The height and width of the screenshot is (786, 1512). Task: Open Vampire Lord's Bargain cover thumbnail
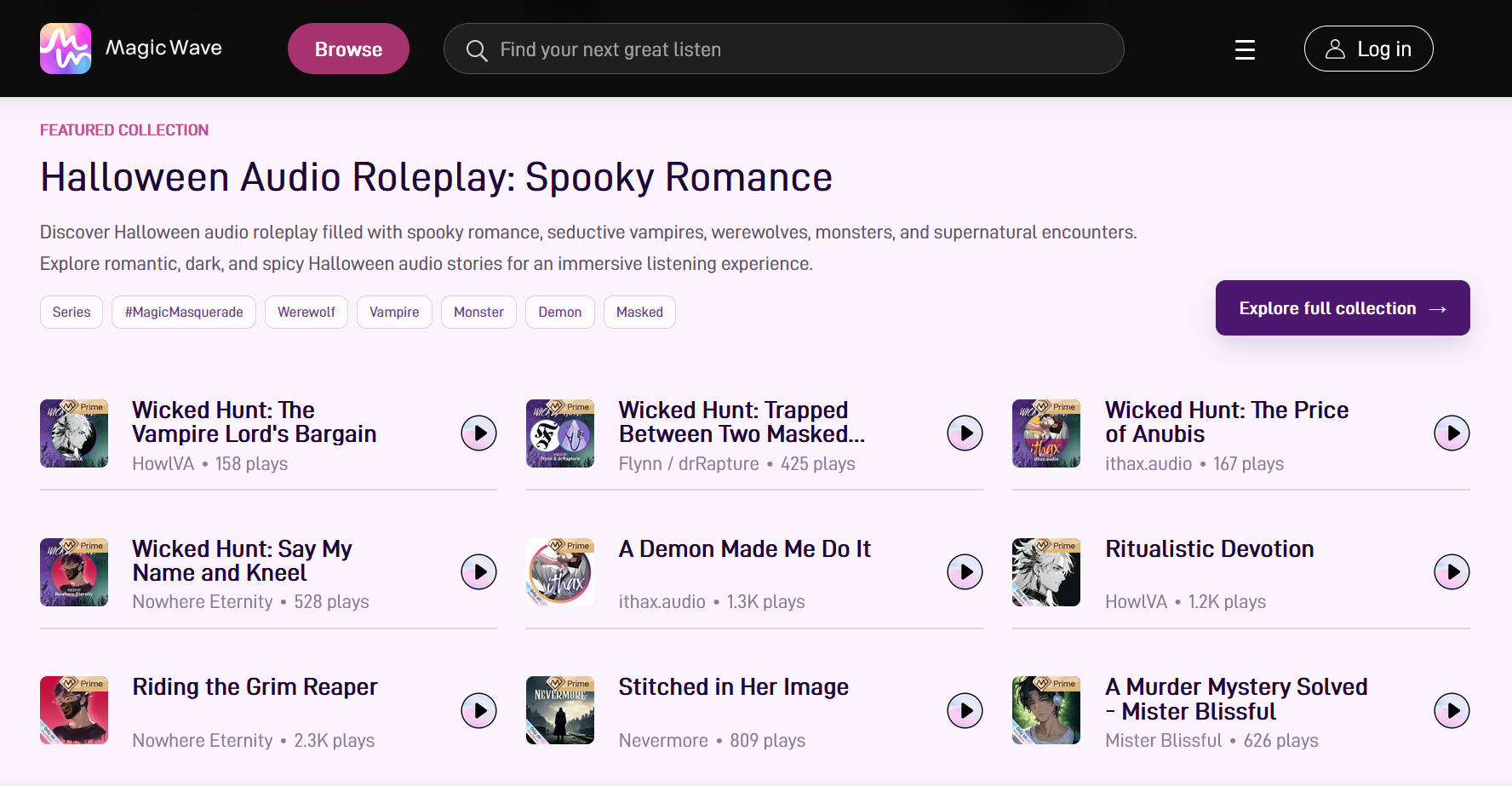click(x=74, y=433)
